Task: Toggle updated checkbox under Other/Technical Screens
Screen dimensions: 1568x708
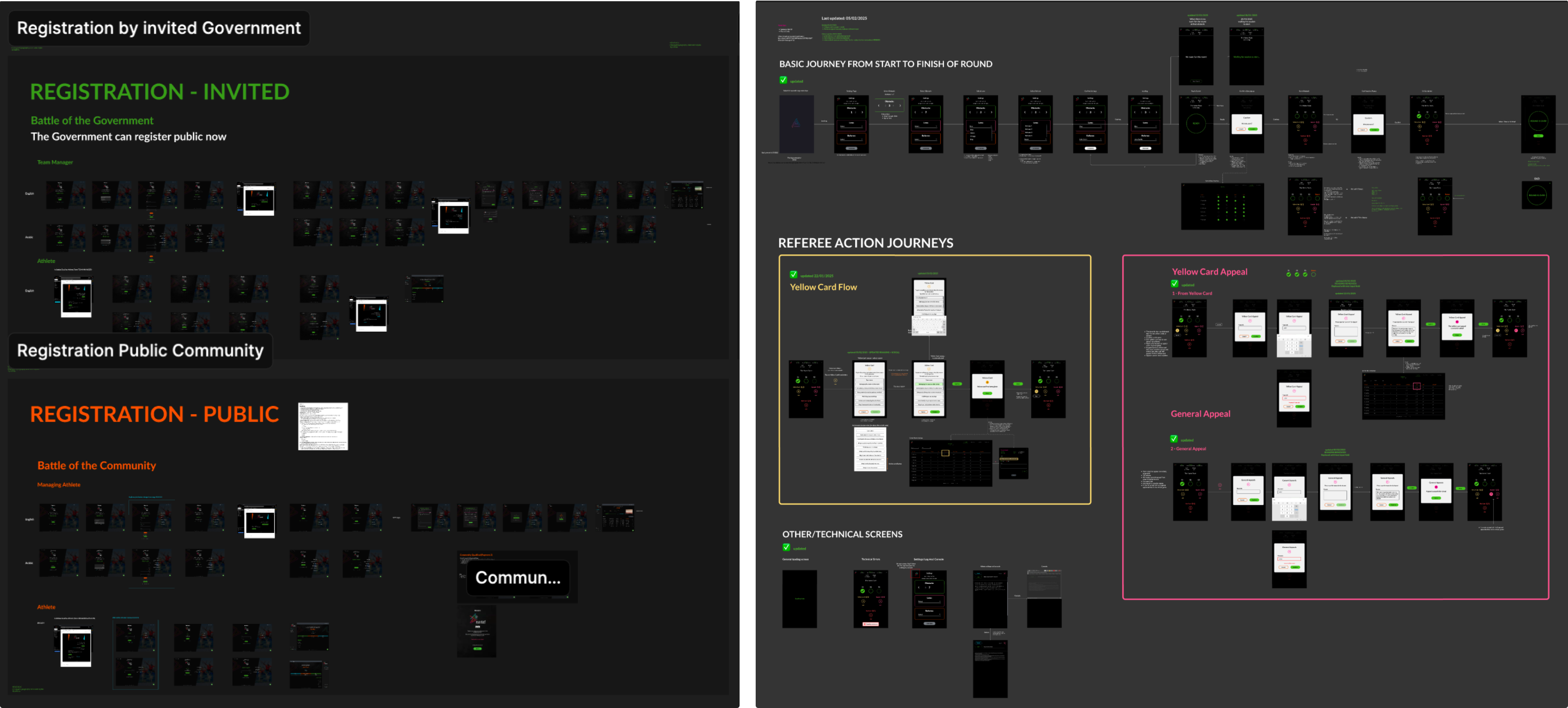Action: [x=786, y=547]
